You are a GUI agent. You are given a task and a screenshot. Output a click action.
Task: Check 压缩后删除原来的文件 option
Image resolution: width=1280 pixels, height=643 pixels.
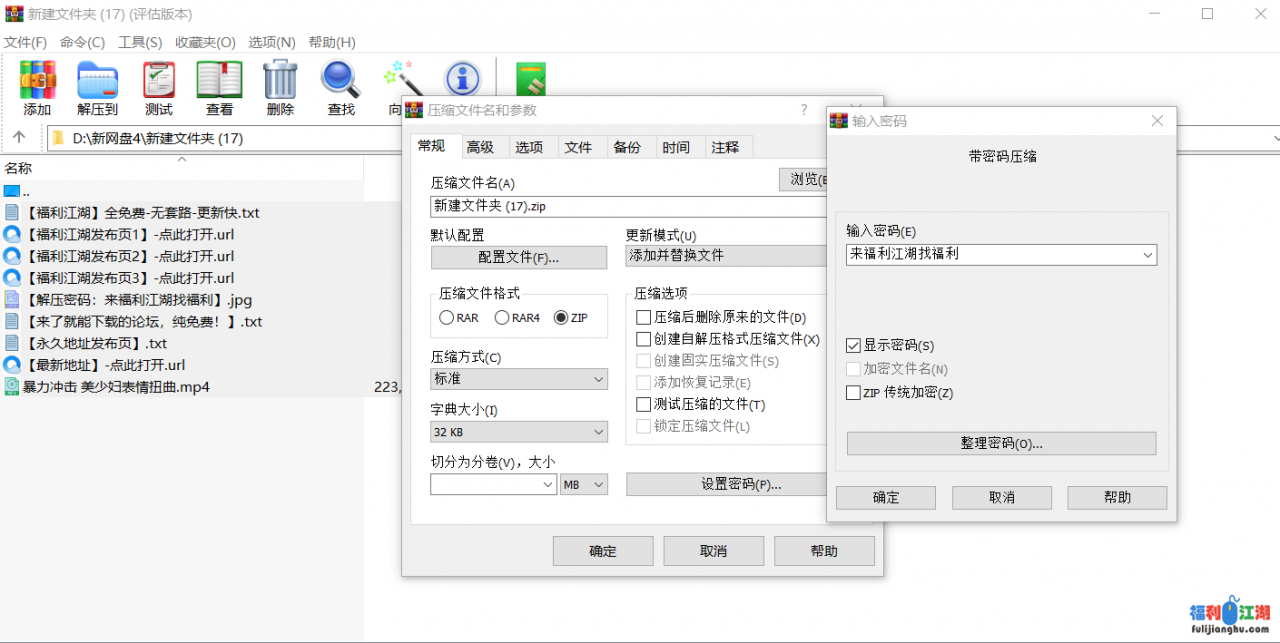[644, 318]
